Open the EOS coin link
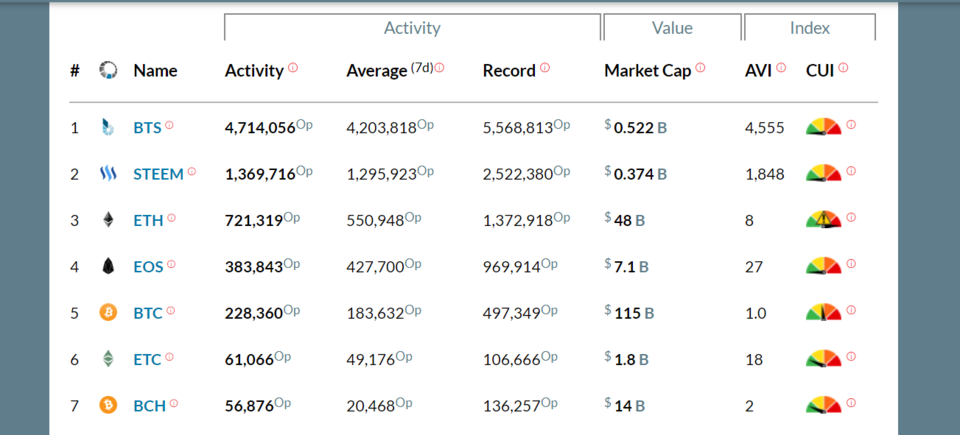The image size is (960, 435). coord(149,267)
